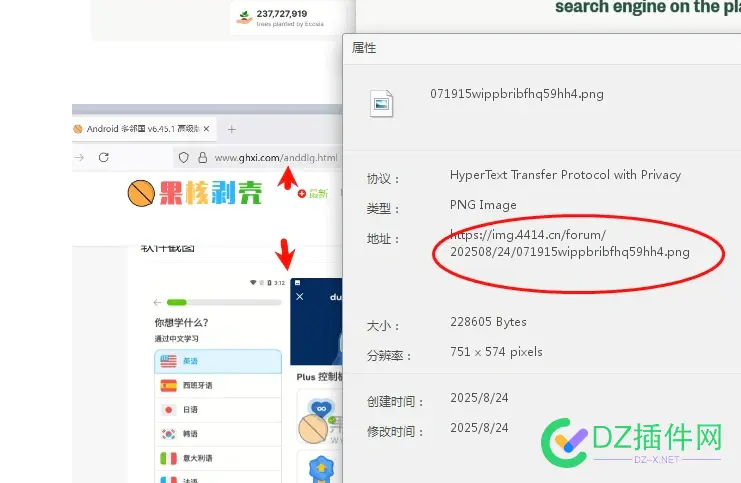Screen dimensions: 741x483
Task: Click the South Korea flag icon
Action: point(168,434)
